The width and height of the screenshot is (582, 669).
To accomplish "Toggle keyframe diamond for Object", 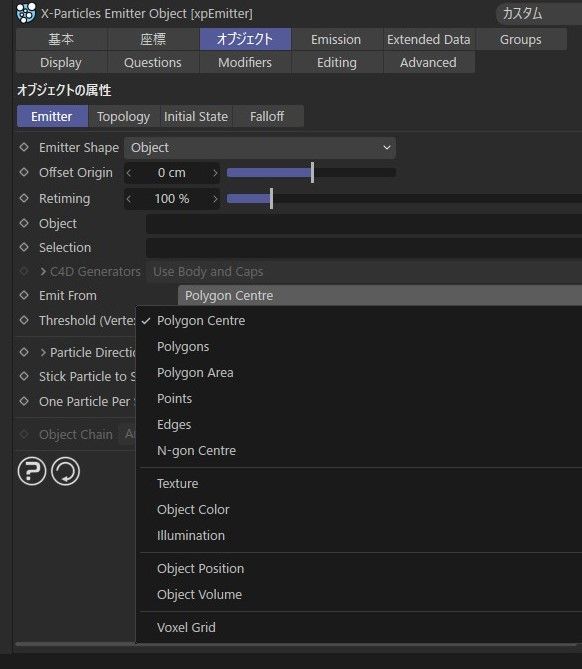I will coord(24,223).
